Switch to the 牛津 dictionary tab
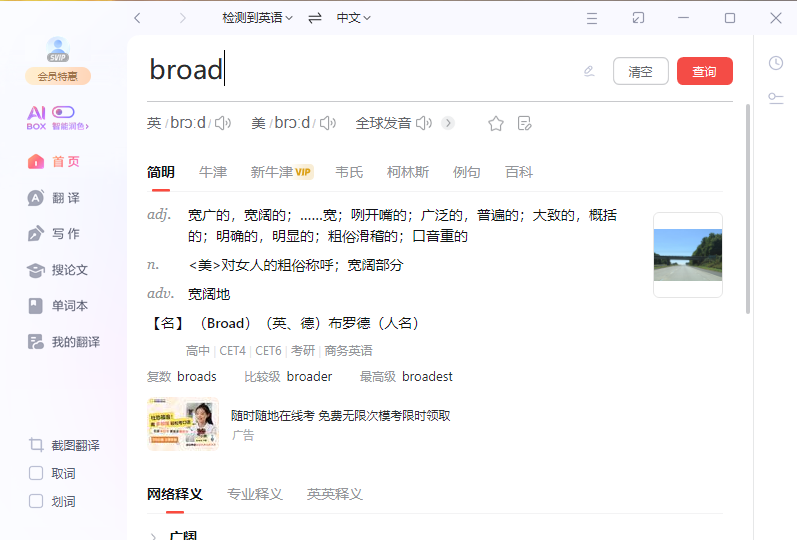The image size is (797, 540). pyautogui.click(x=213, y=172)
